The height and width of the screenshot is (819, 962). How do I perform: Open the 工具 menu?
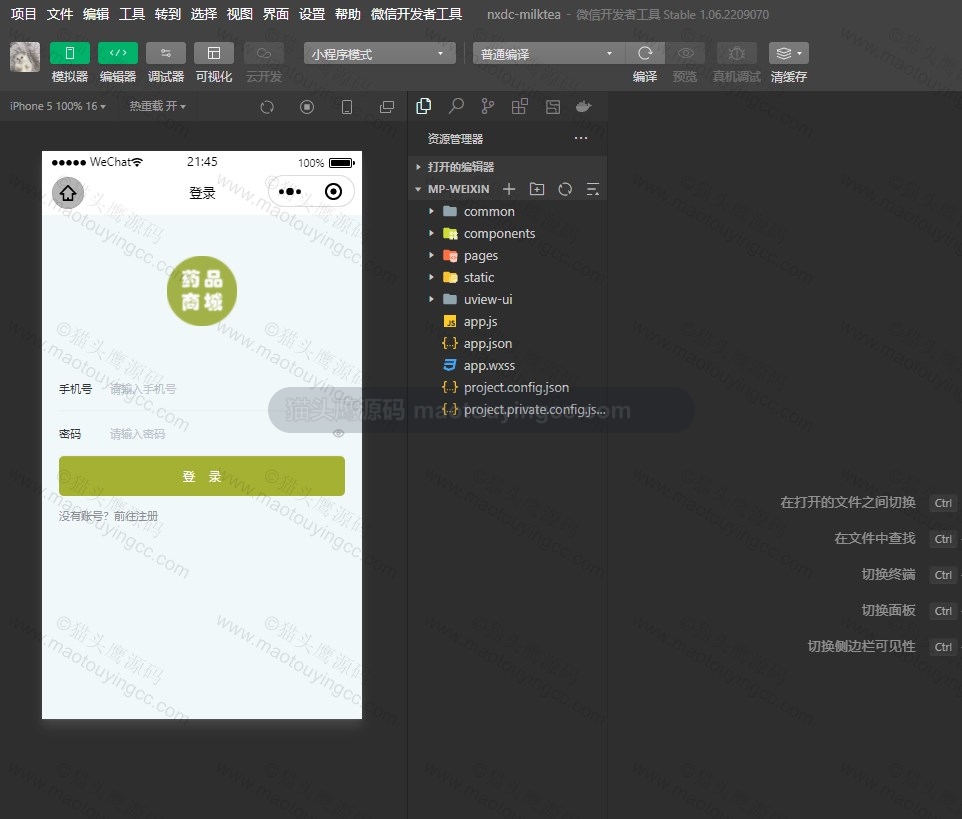(132, 14)
